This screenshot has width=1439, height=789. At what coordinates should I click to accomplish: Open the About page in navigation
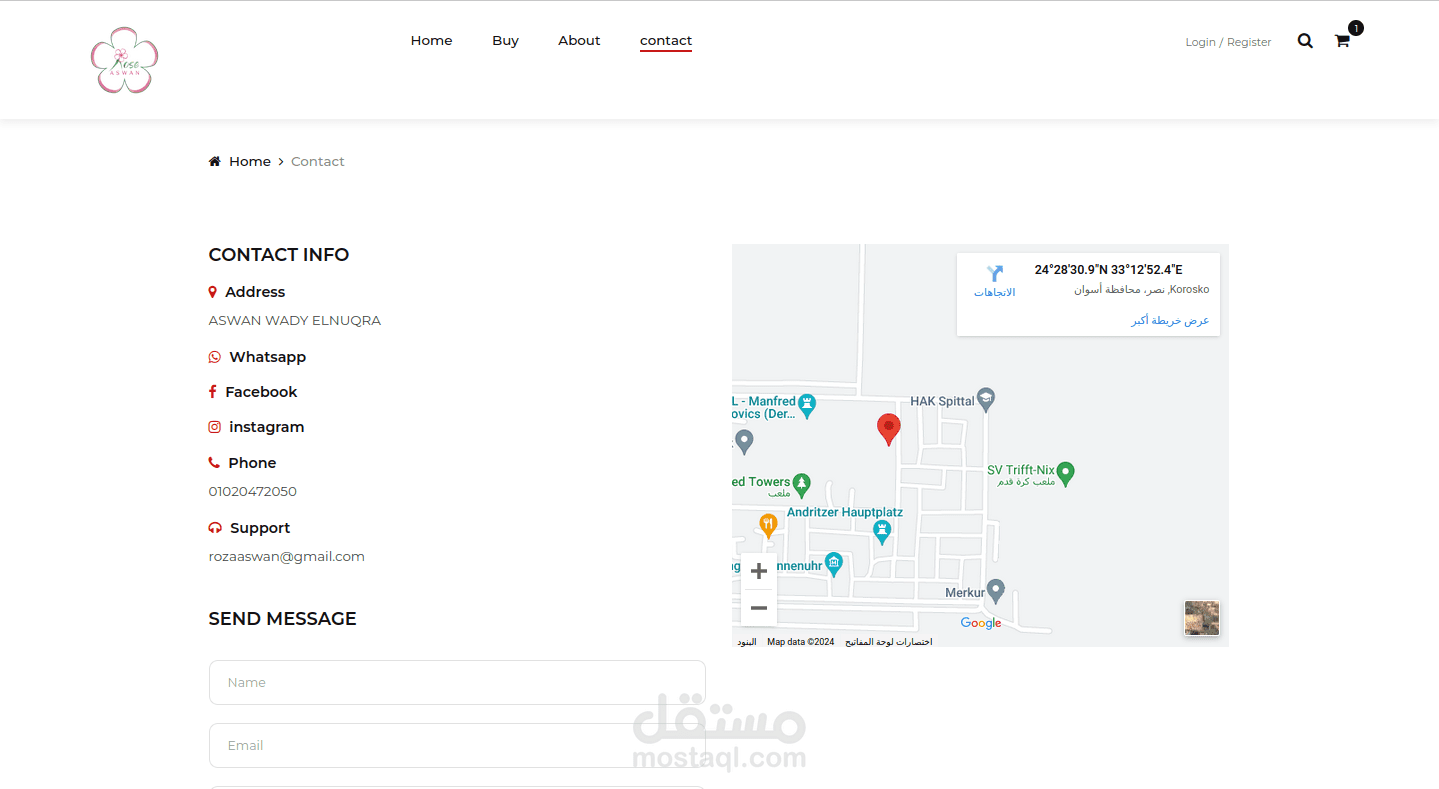point(579,41)
